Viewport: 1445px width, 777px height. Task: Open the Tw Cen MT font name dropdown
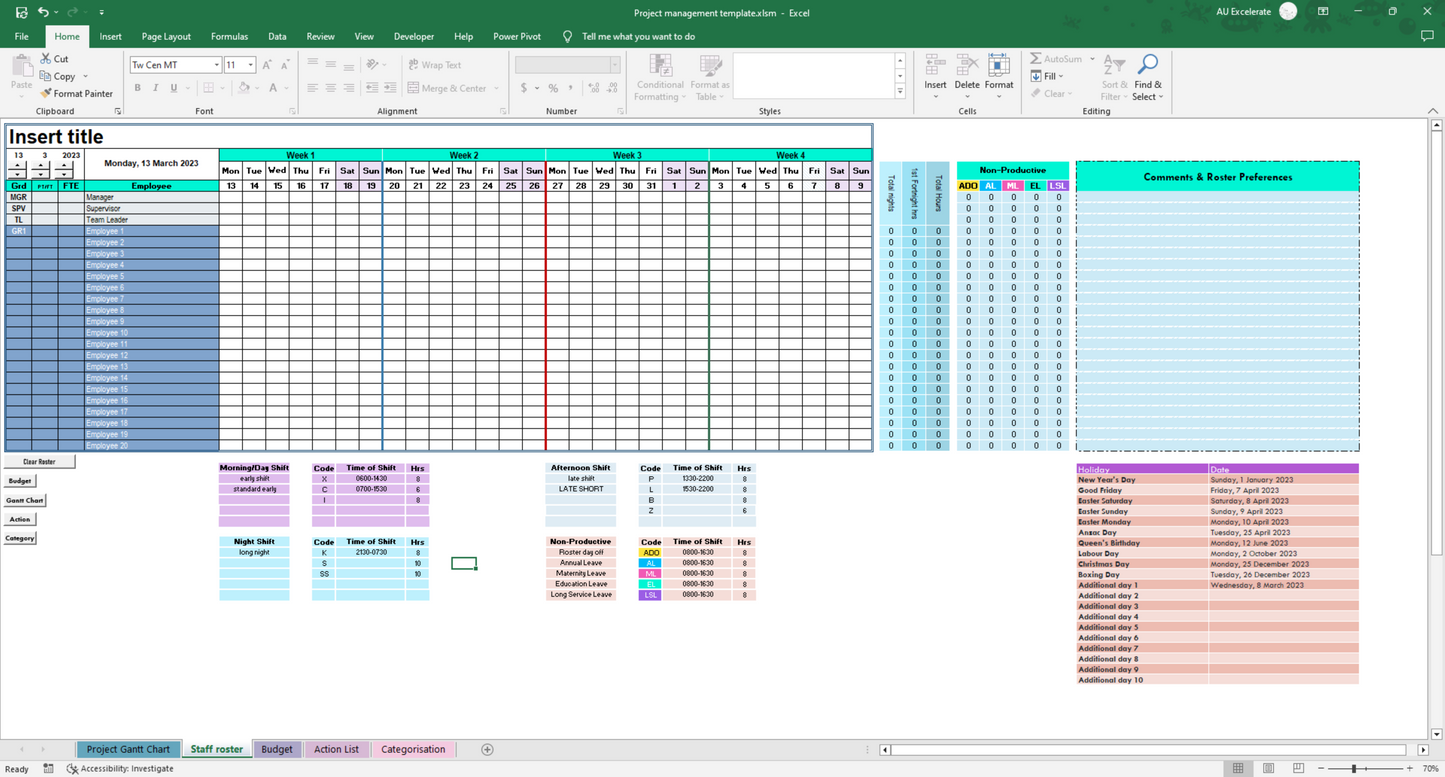(216, 65)
